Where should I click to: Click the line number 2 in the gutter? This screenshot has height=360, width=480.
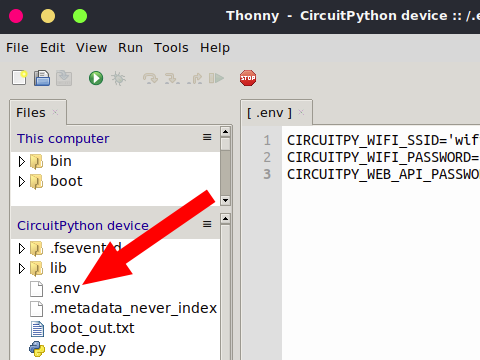pyautogui.click(x=267, y=157)
